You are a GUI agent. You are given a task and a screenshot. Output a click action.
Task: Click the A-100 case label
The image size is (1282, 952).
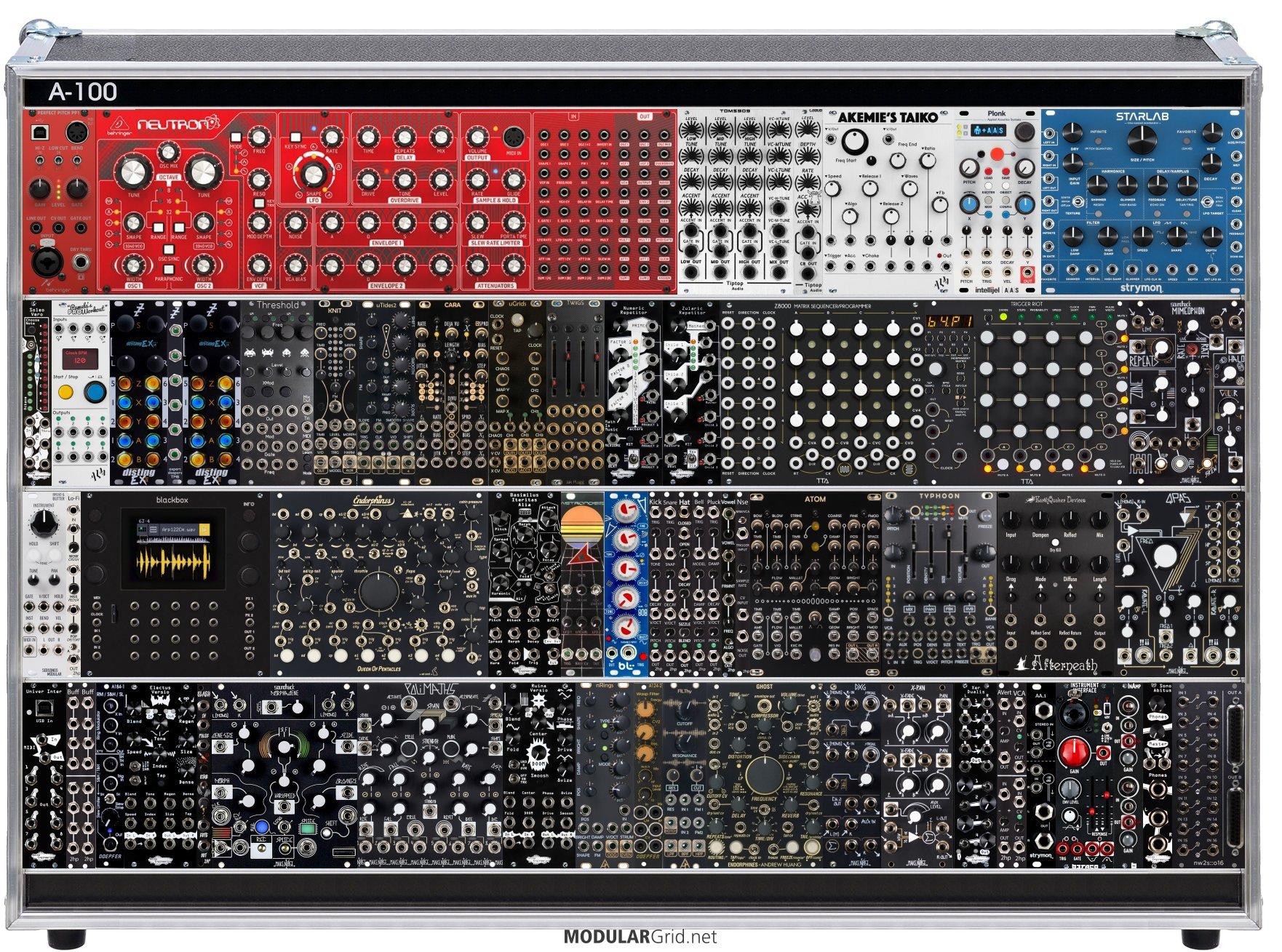[x=83, y=92]
